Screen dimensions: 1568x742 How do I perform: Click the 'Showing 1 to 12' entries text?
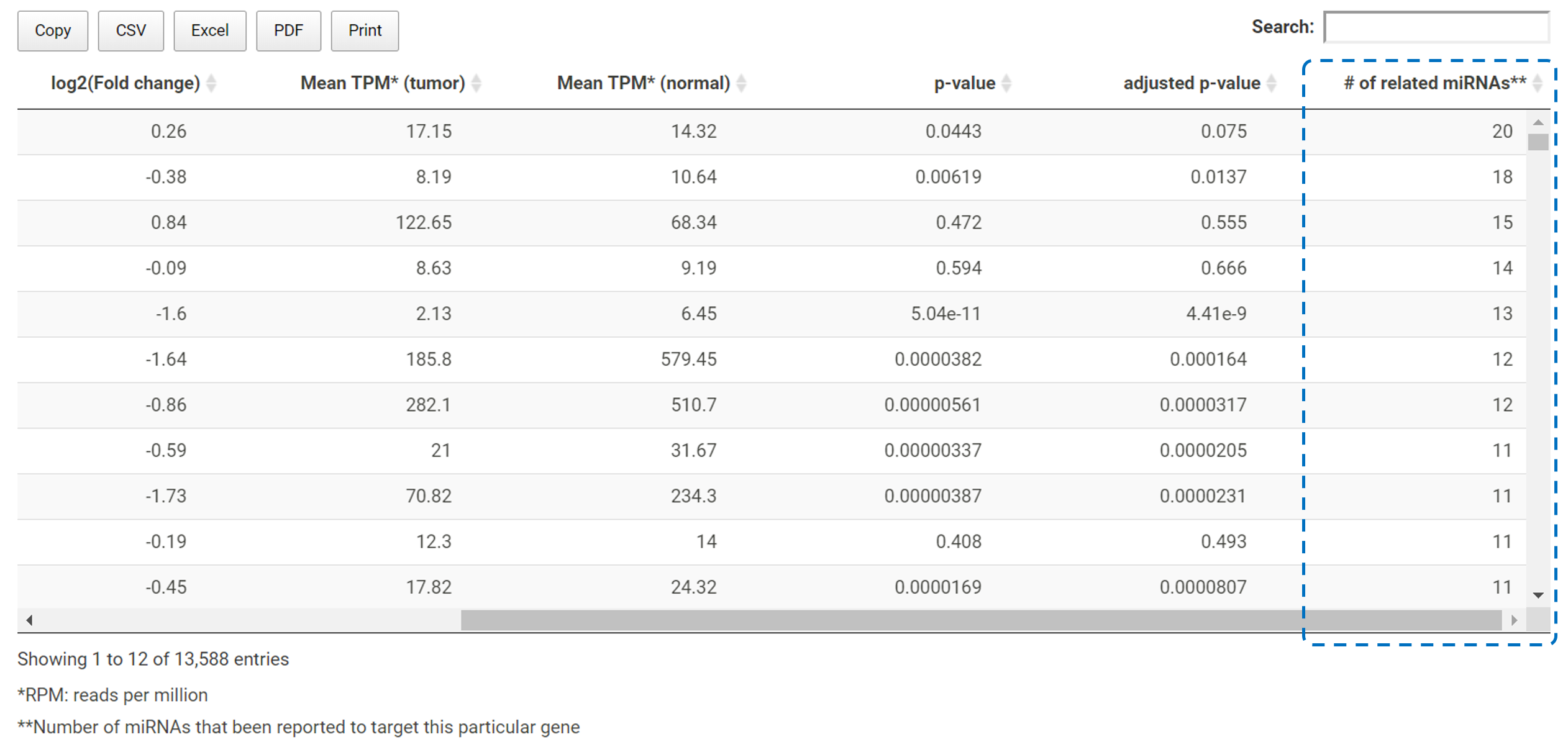tap(153, 659)
